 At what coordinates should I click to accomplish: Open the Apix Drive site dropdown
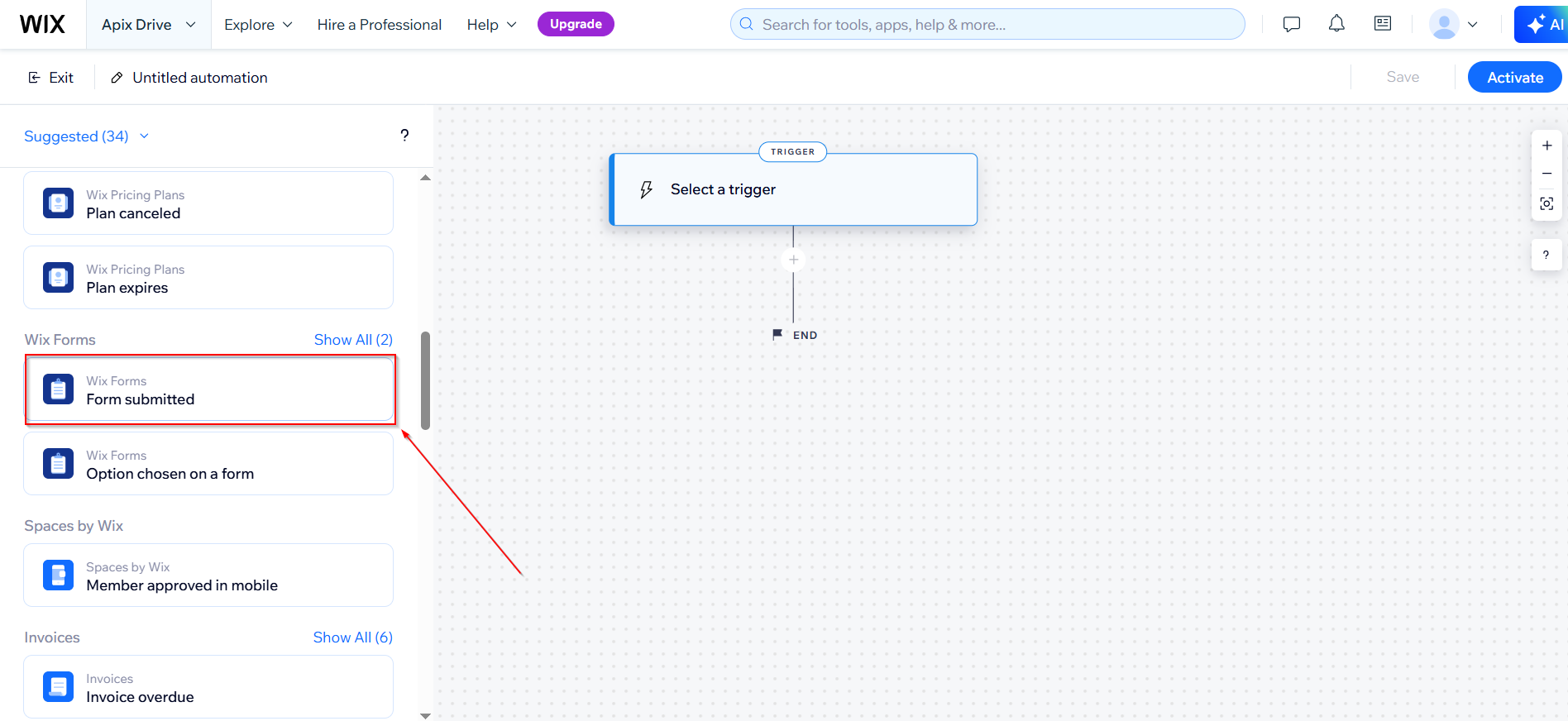pos(149,25)
